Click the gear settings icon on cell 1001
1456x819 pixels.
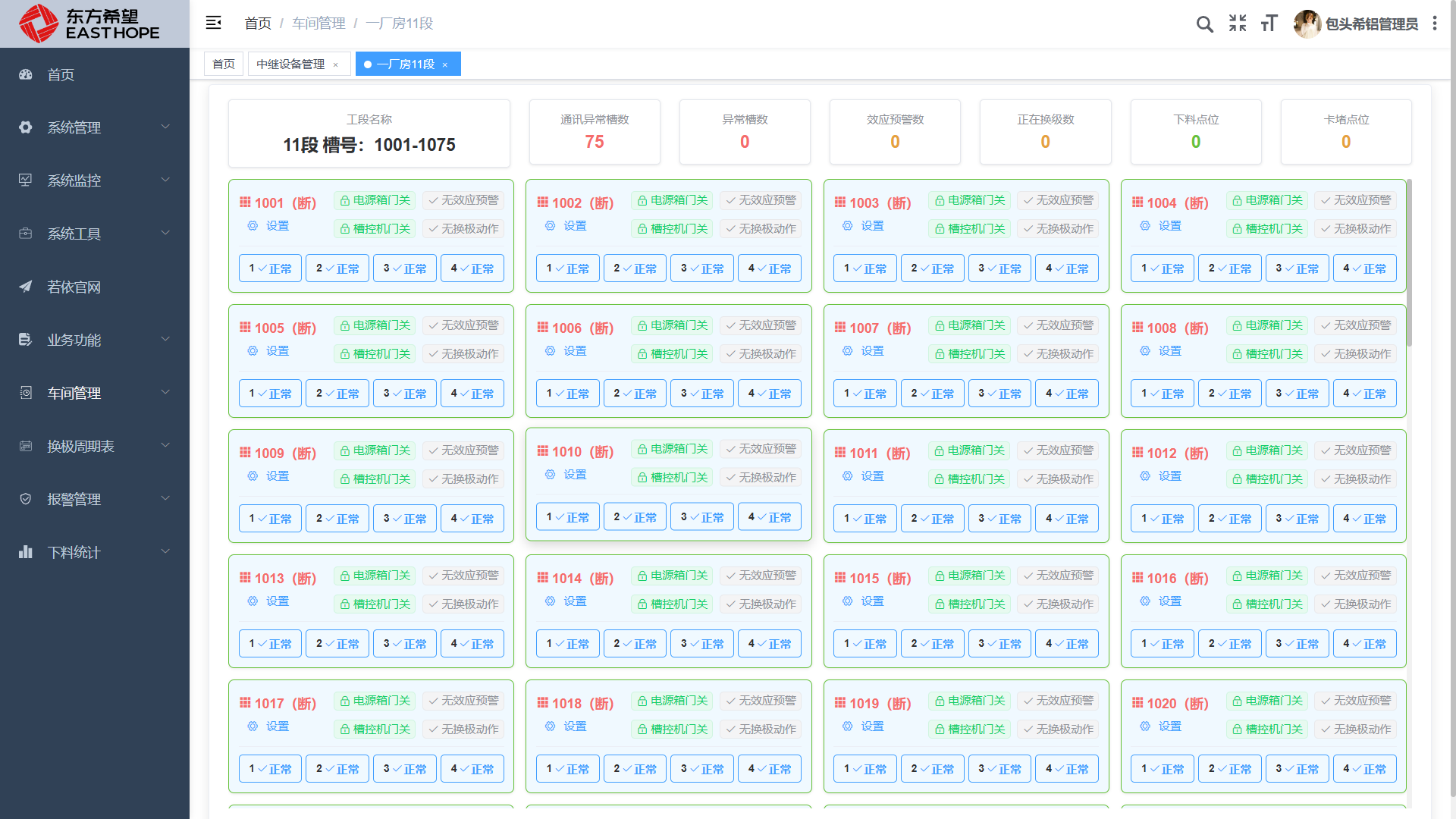point(253,226)
